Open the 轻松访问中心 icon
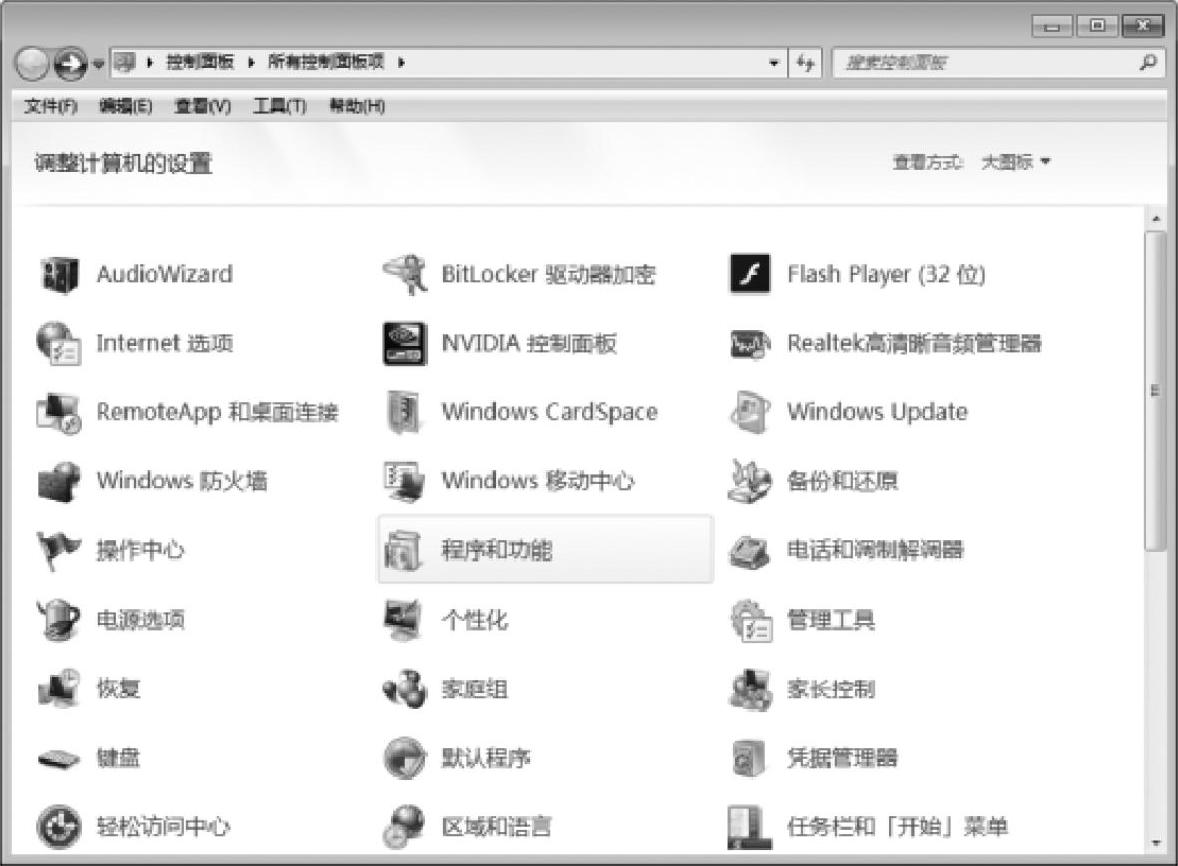The width and height of the screenshot is (1178, 866). [x=59, y=827]
